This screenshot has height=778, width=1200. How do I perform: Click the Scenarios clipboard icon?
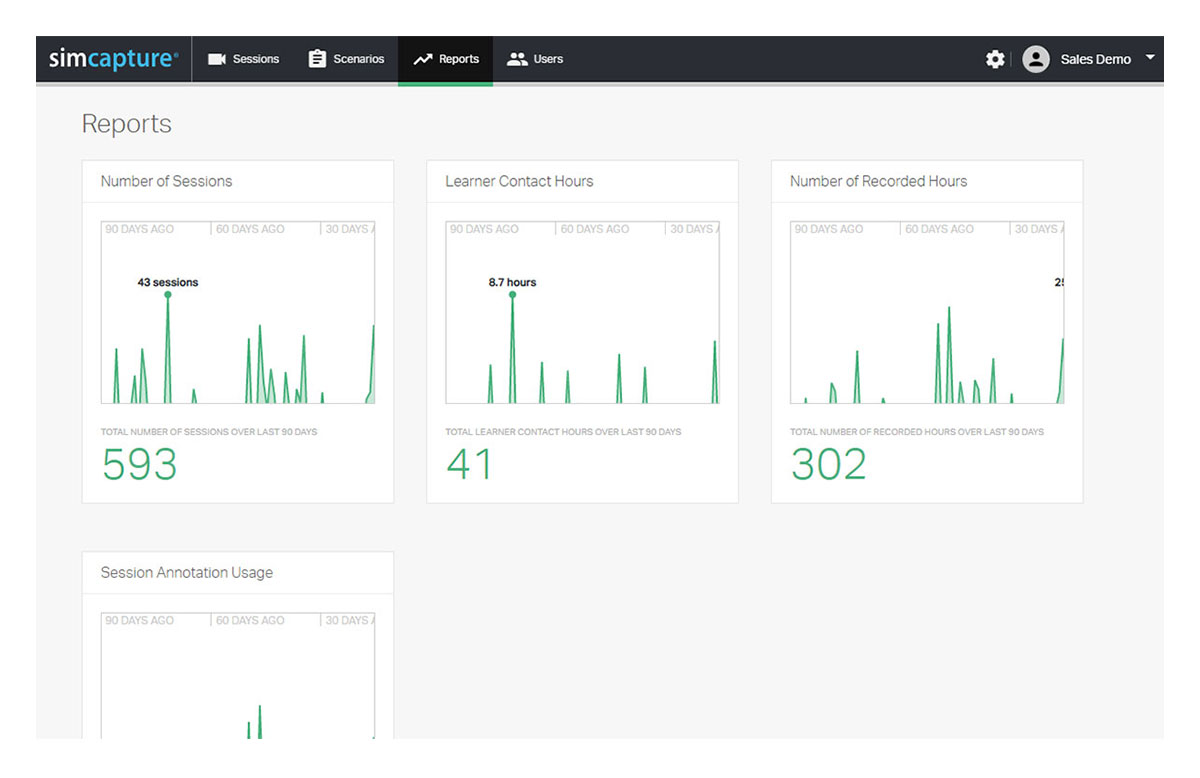point(317,59)
